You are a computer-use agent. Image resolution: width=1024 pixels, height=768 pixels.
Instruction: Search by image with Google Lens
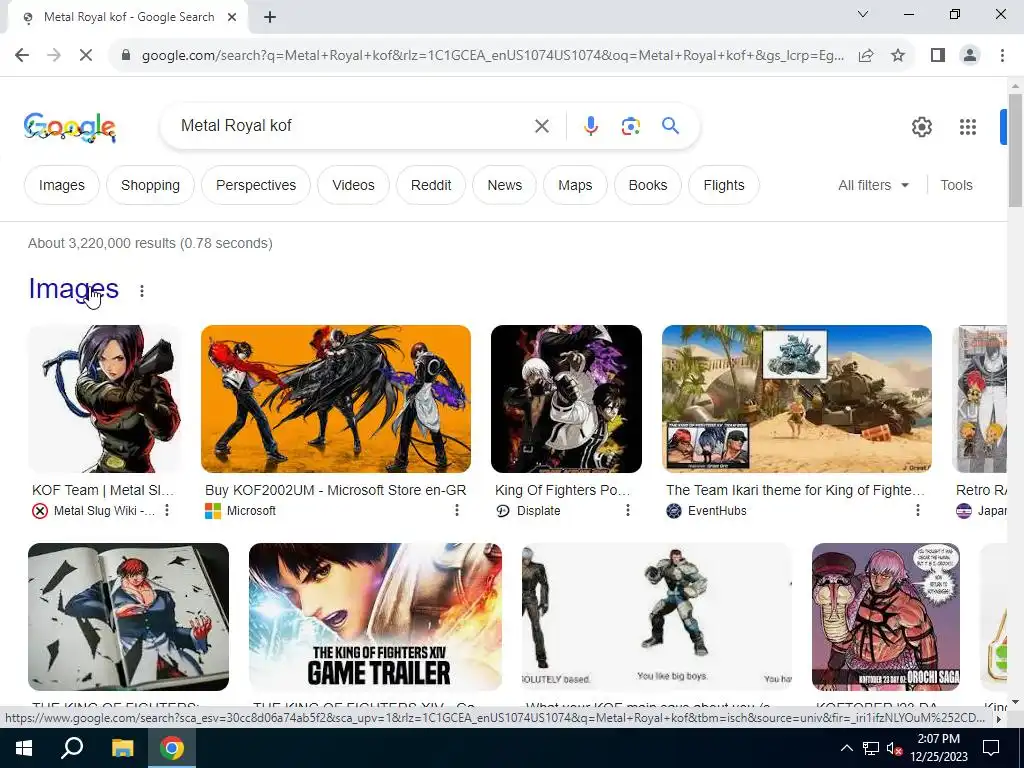(x=630, y=126)
